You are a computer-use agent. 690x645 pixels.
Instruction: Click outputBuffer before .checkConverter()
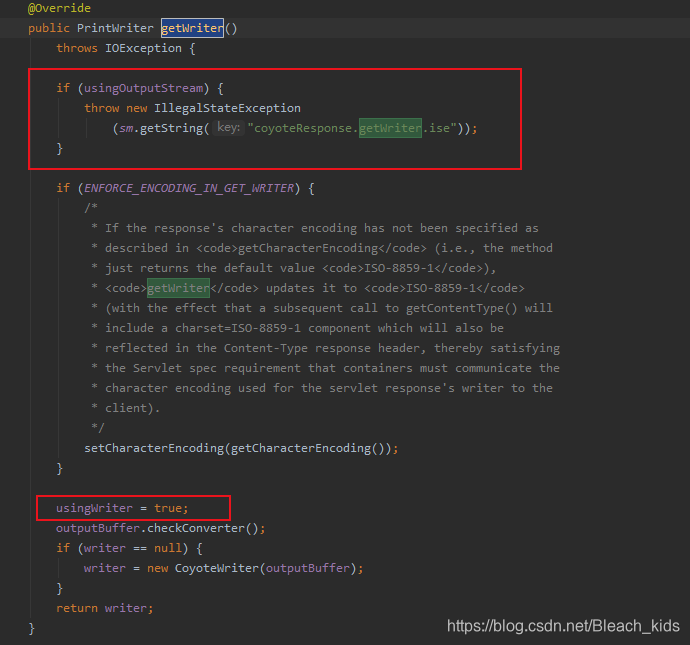click(x=98, y=528)
